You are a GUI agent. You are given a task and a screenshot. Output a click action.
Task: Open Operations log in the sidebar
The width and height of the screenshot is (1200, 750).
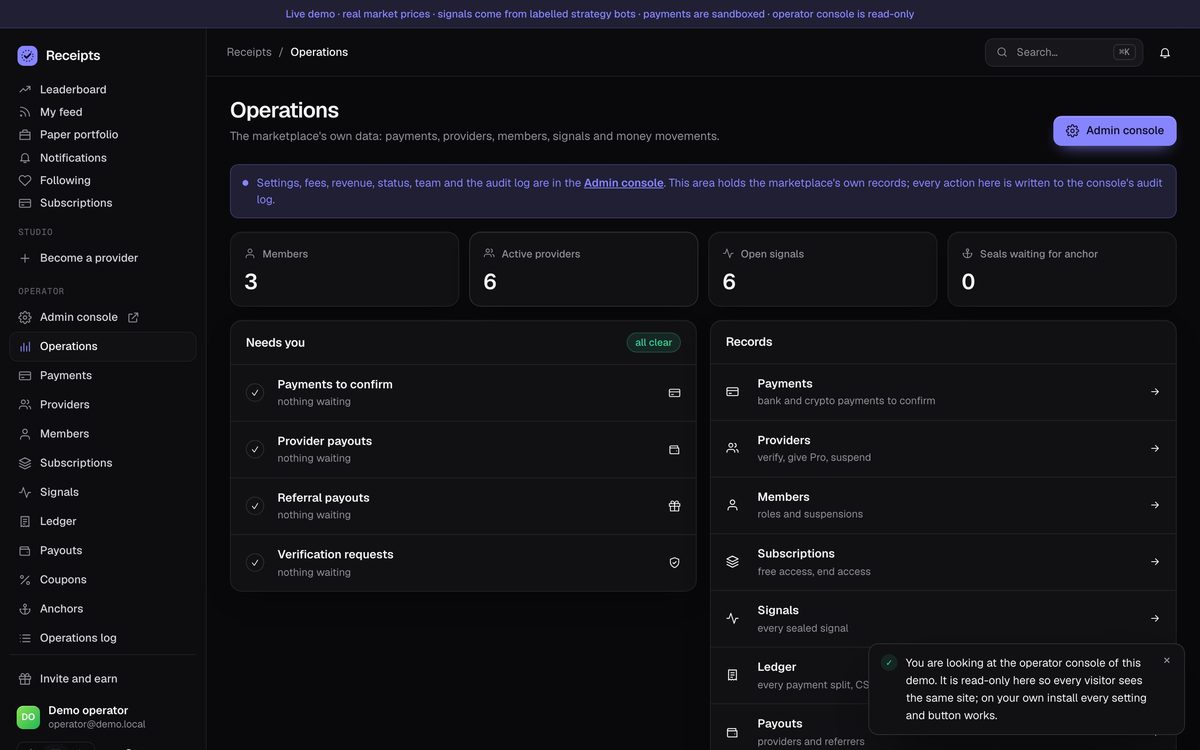[x=102, y=638]
